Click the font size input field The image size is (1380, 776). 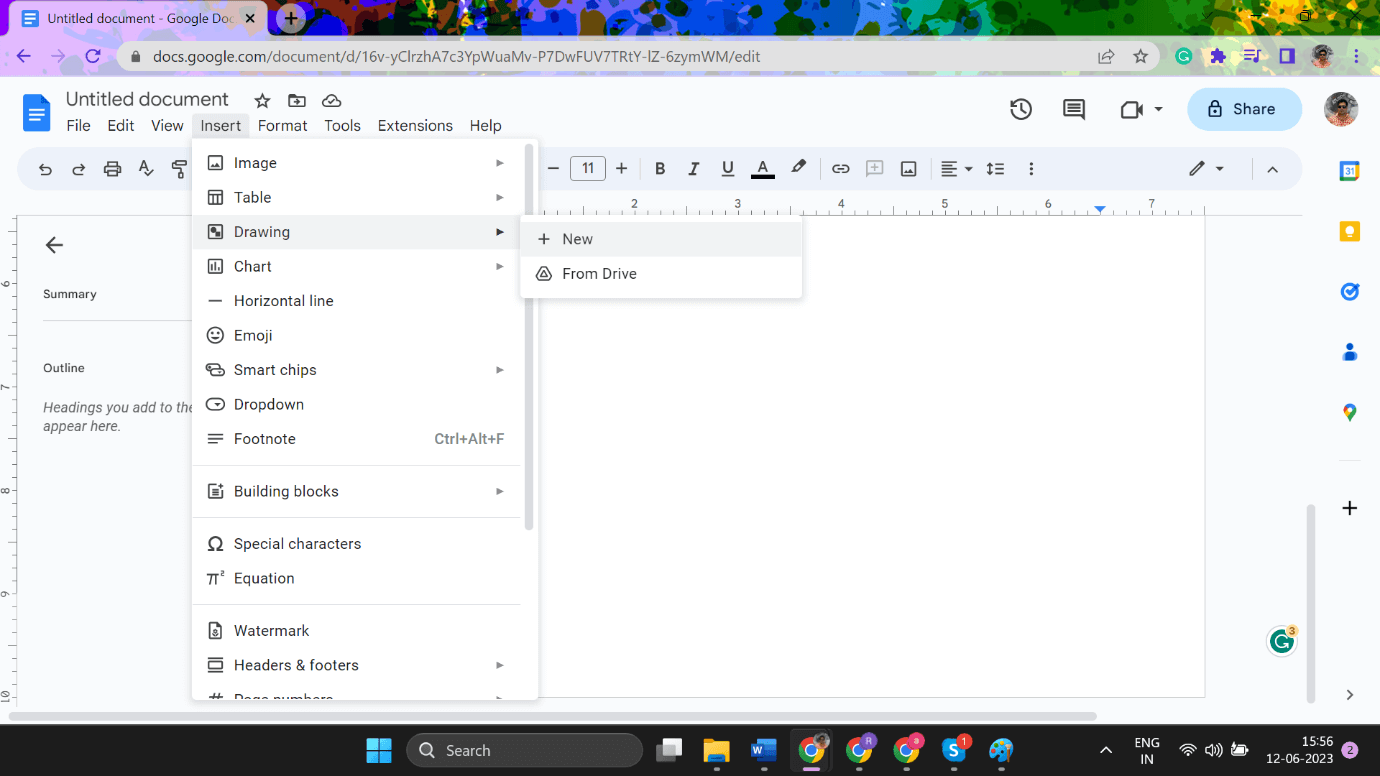(588, 168)
